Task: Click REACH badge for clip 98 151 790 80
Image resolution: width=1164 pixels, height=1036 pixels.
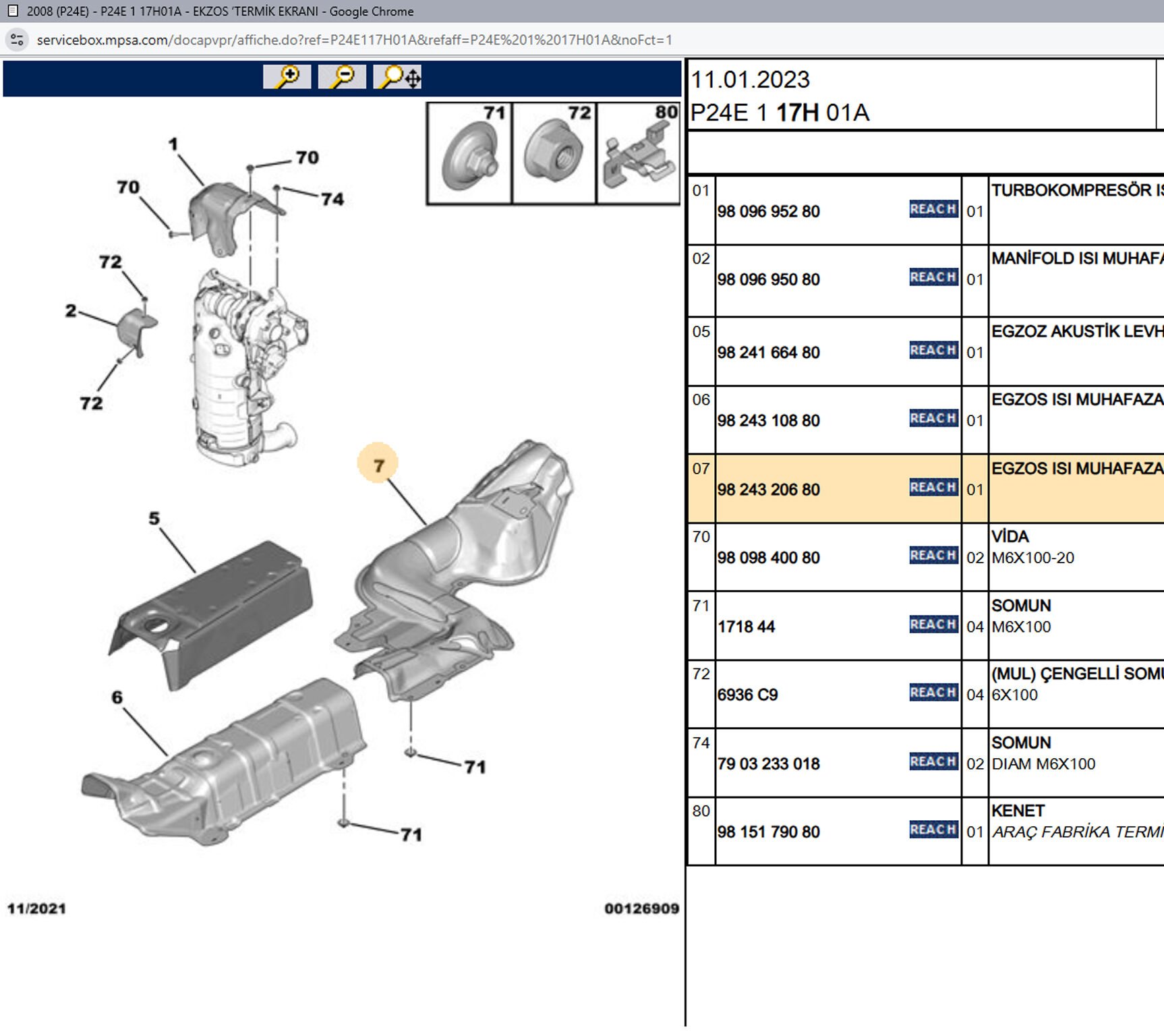Action: (x=933, y=830)
